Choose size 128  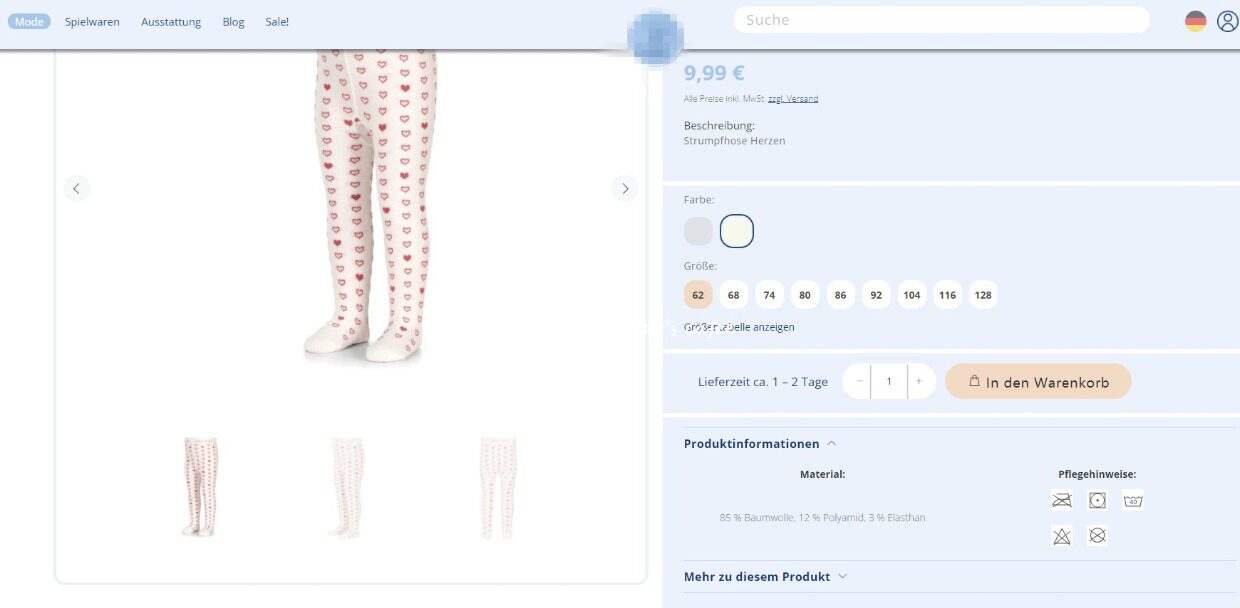983,295
